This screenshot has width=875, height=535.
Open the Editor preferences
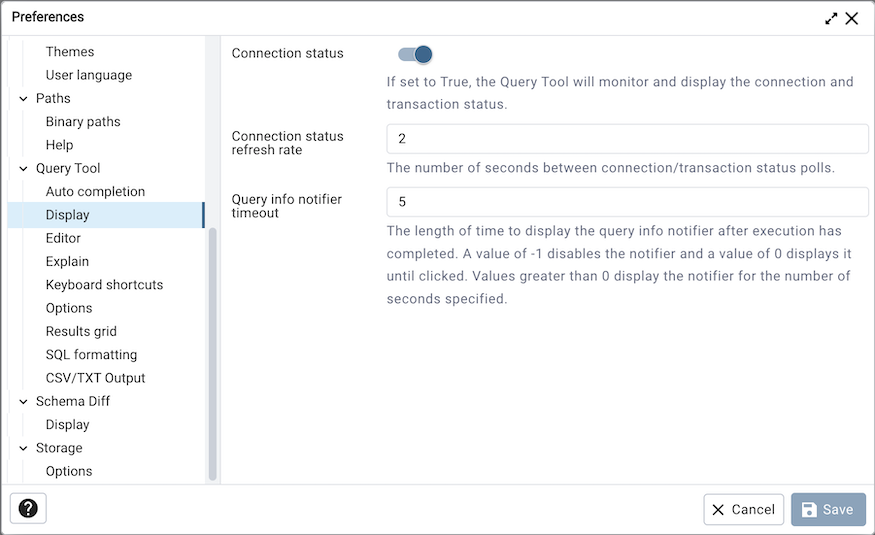tap(63, 238)
